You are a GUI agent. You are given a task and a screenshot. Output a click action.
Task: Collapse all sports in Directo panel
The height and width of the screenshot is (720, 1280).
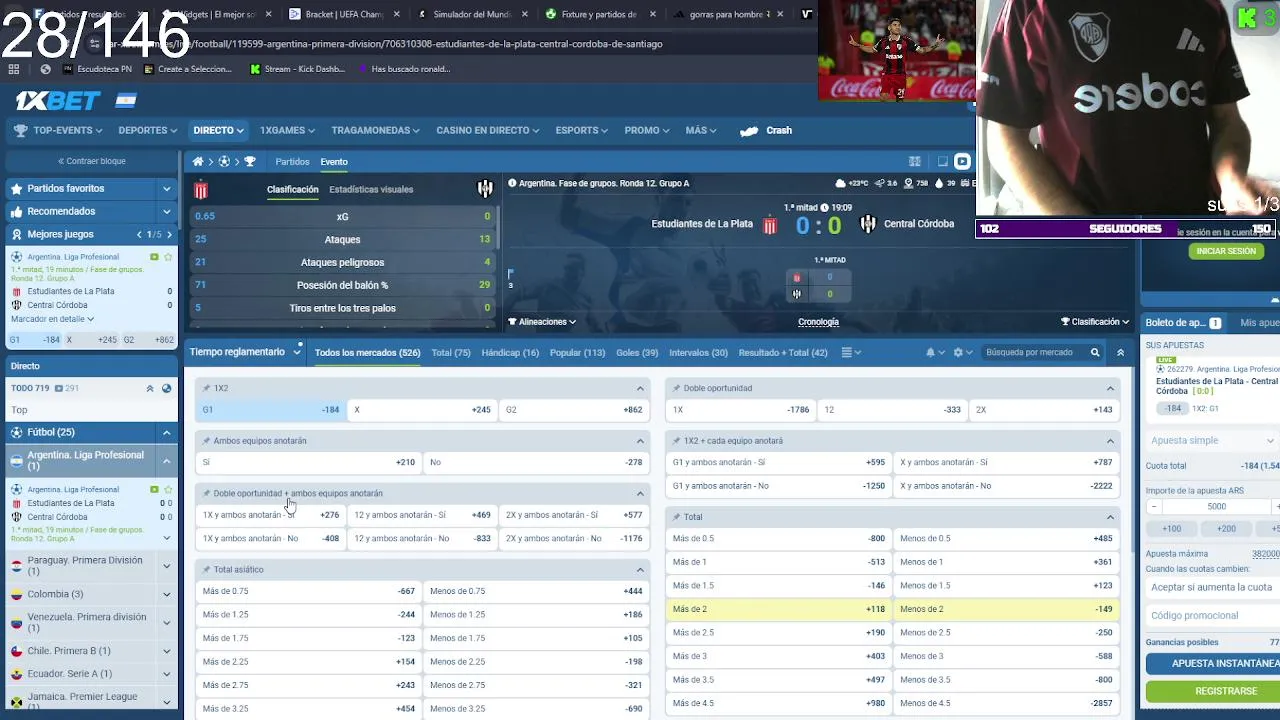[x=150, y=388]
